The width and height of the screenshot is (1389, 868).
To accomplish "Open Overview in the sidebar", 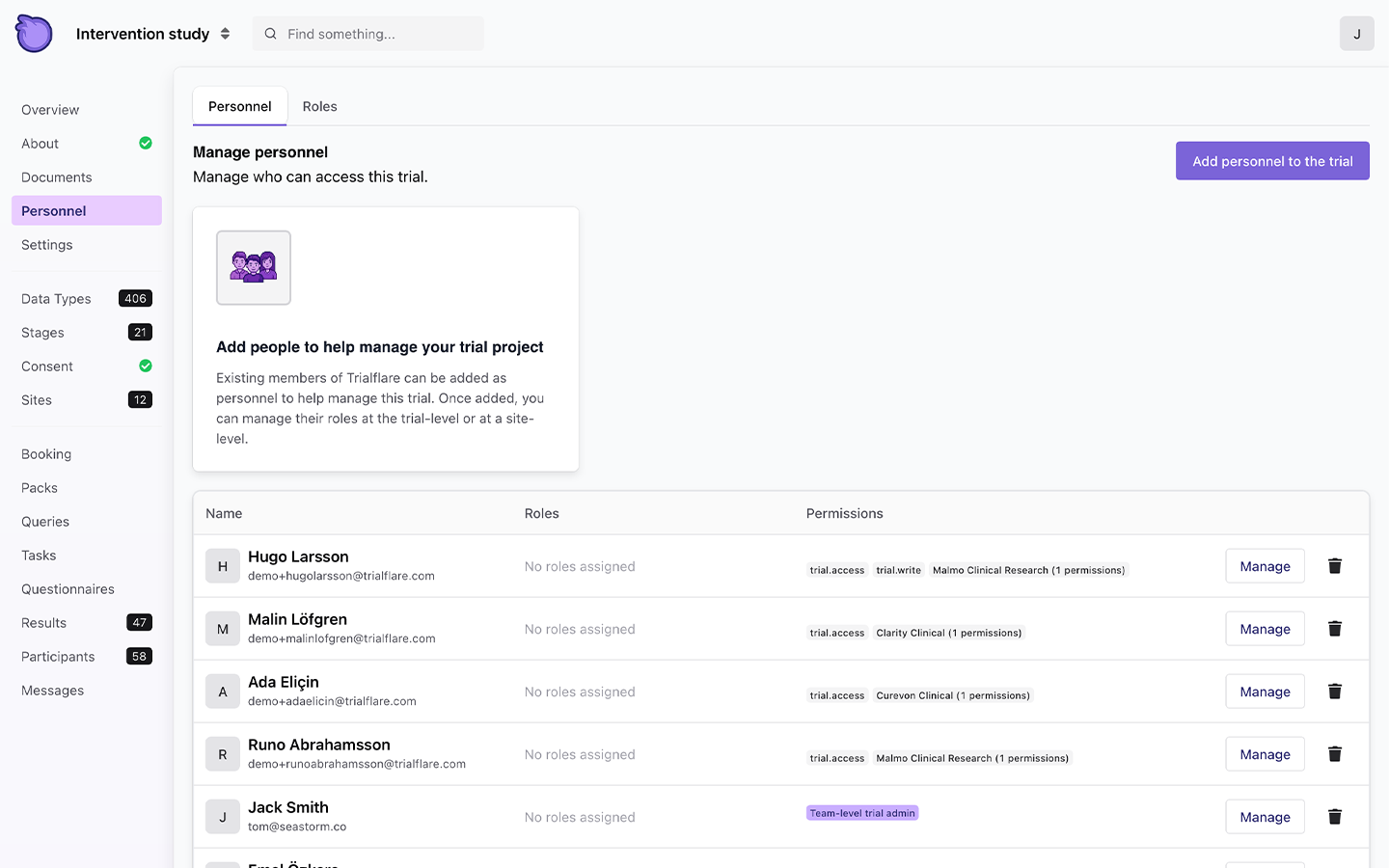I will [x=87, y=110].
